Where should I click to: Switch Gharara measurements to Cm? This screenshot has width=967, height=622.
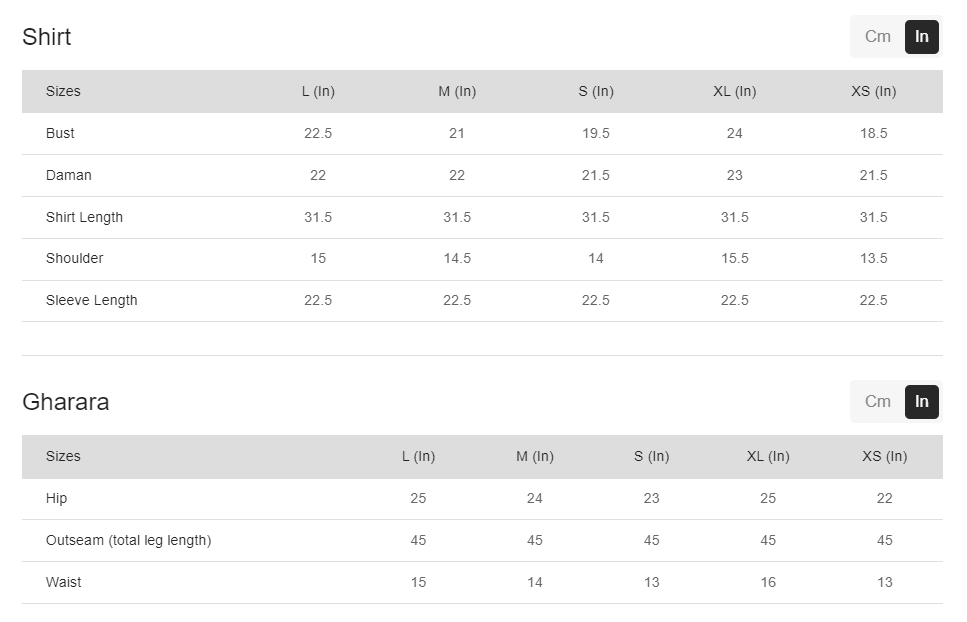[877, 402]
